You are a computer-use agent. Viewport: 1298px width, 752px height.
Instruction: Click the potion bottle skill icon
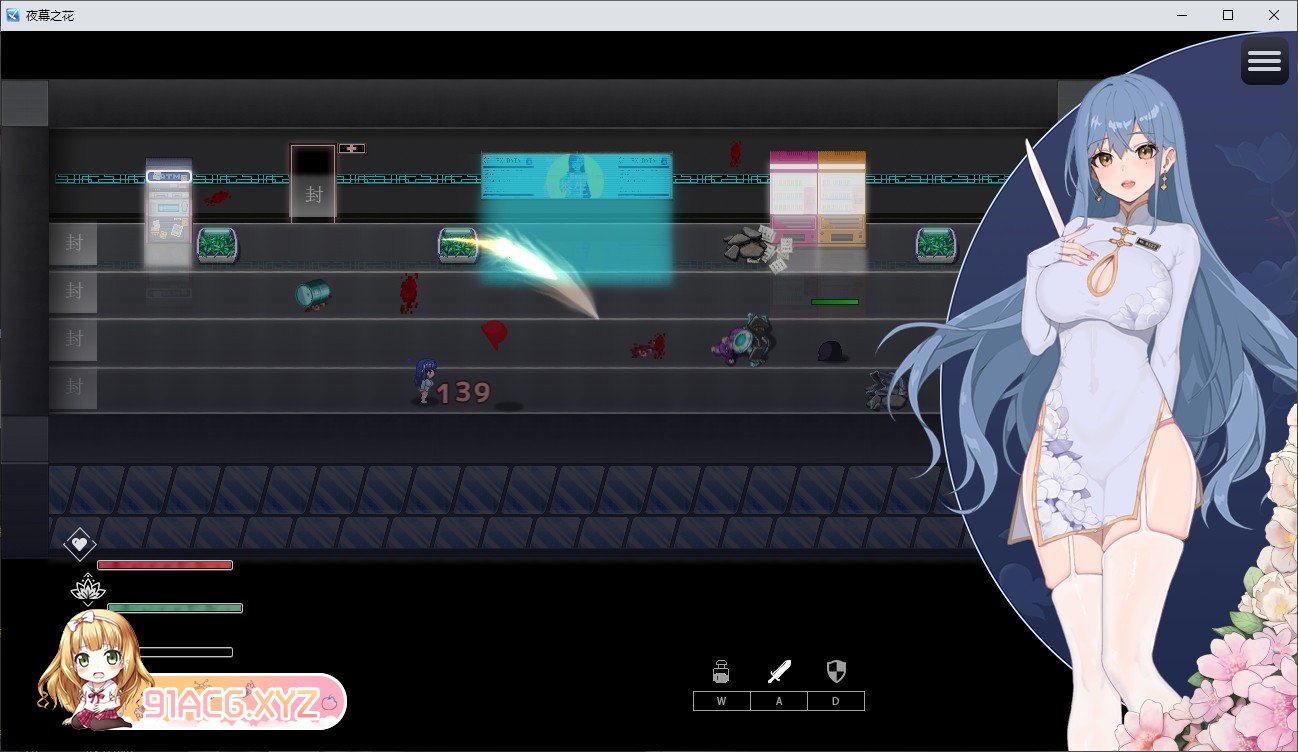click(x=721, y=671)
